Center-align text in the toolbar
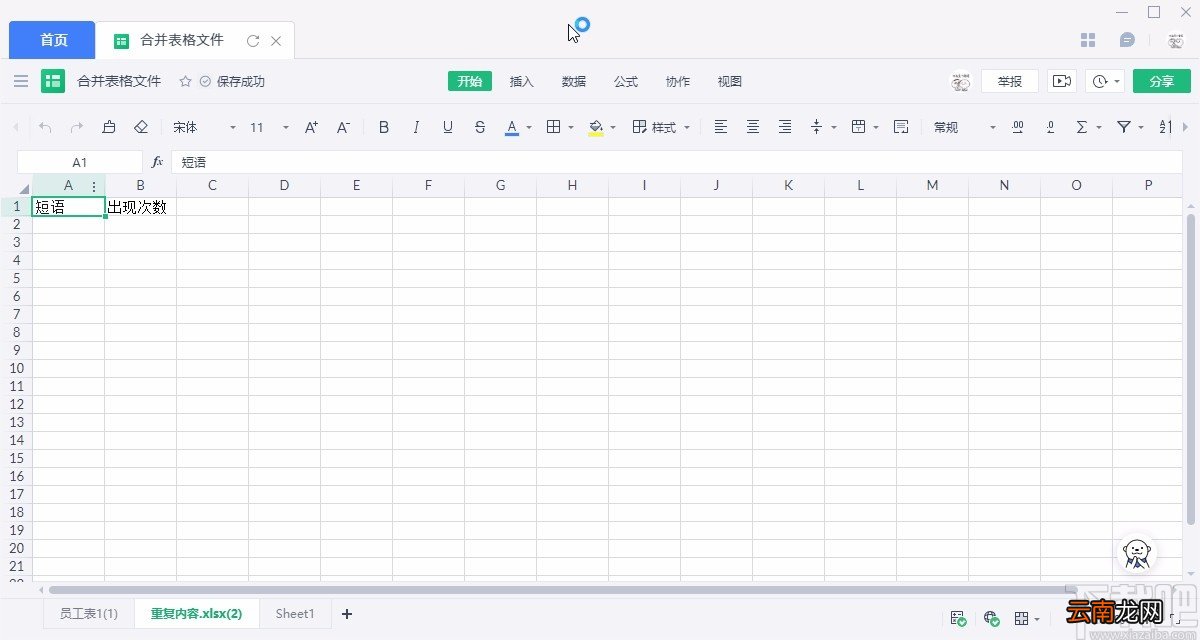Screen dimensions: 1200x640 [x=753, y=127]
